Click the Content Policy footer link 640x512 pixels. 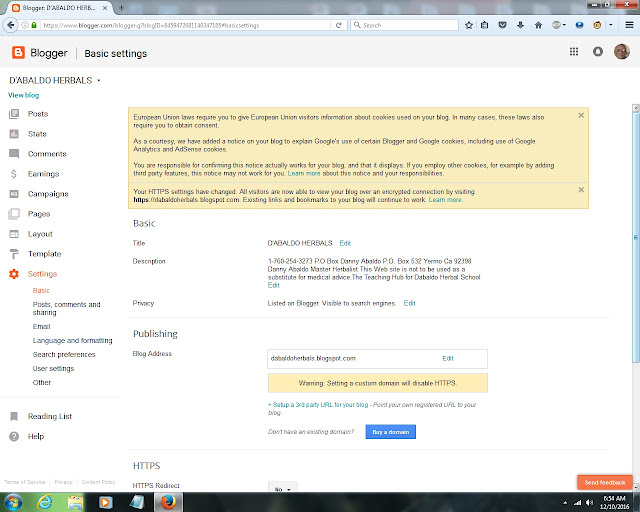98,482
